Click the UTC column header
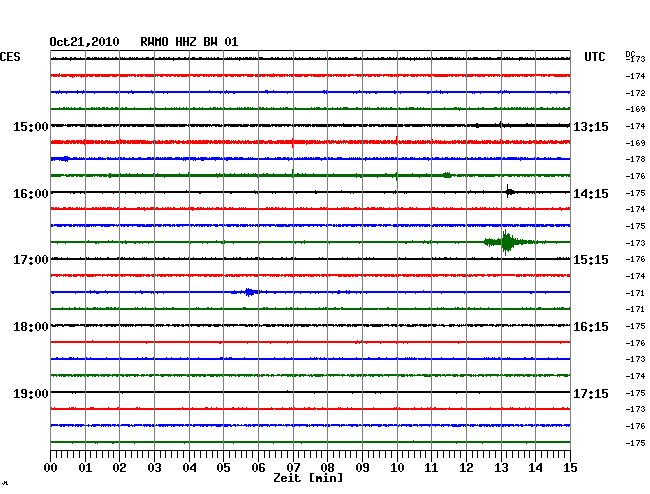The height and width of the screenshot is (494, 650). tap(594, 57)
